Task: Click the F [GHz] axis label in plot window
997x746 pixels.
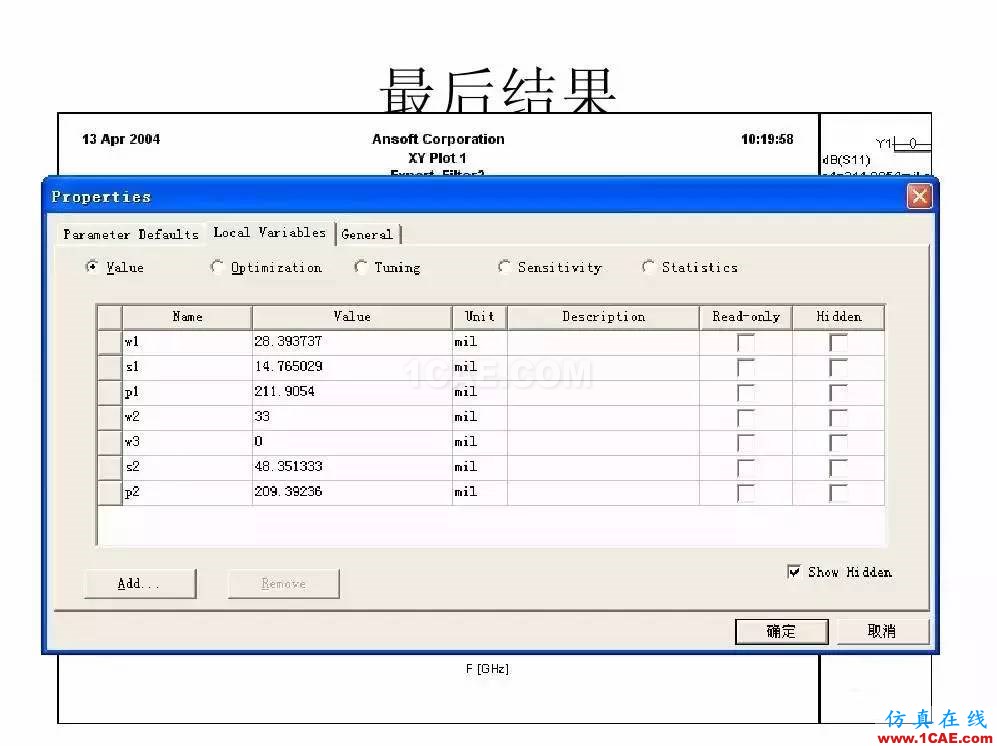Action: coord(487,668)
